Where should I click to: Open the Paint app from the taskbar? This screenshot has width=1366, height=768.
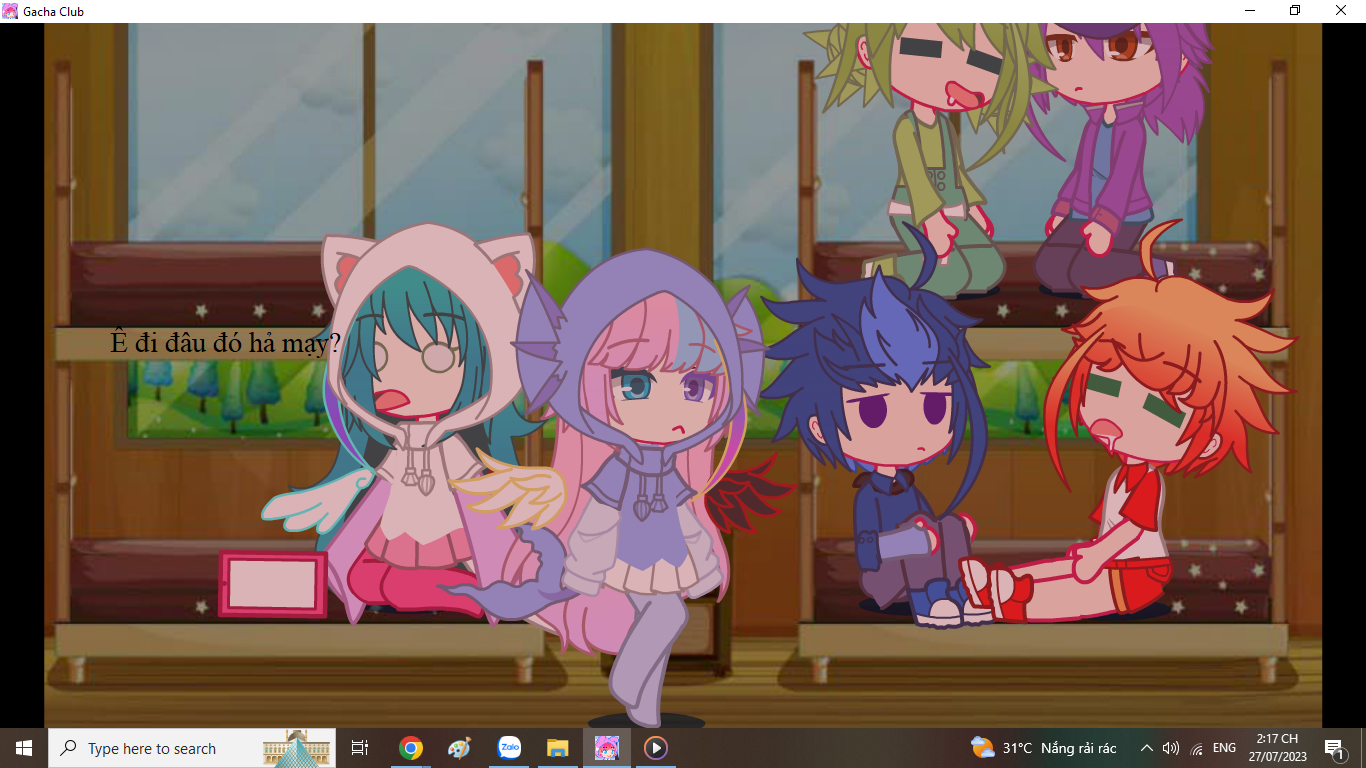pyautogui.click(x=459, y=748)
